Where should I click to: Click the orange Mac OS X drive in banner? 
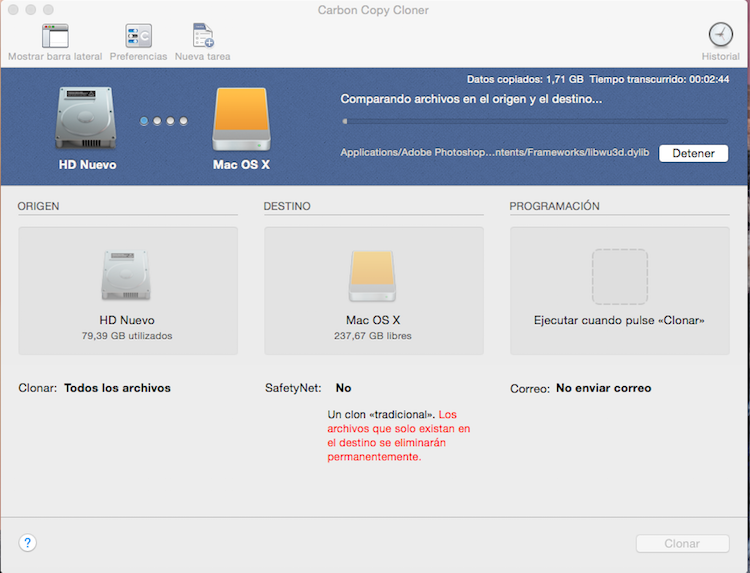tap(241, 119)
